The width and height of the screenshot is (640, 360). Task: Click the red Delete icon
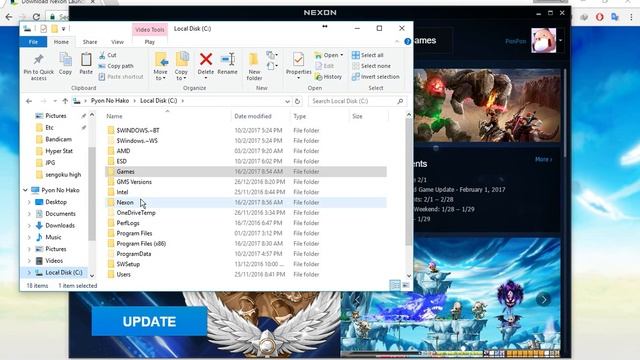(206, 60)
